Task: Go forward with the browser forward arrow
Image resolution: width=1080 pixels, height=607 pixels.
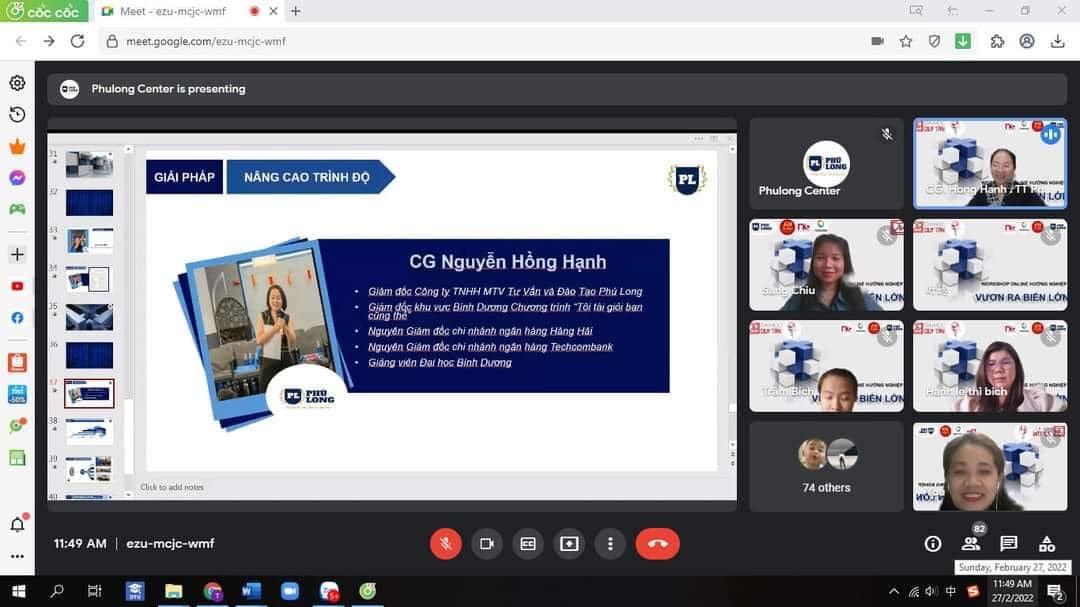Action: pos(48,41)
